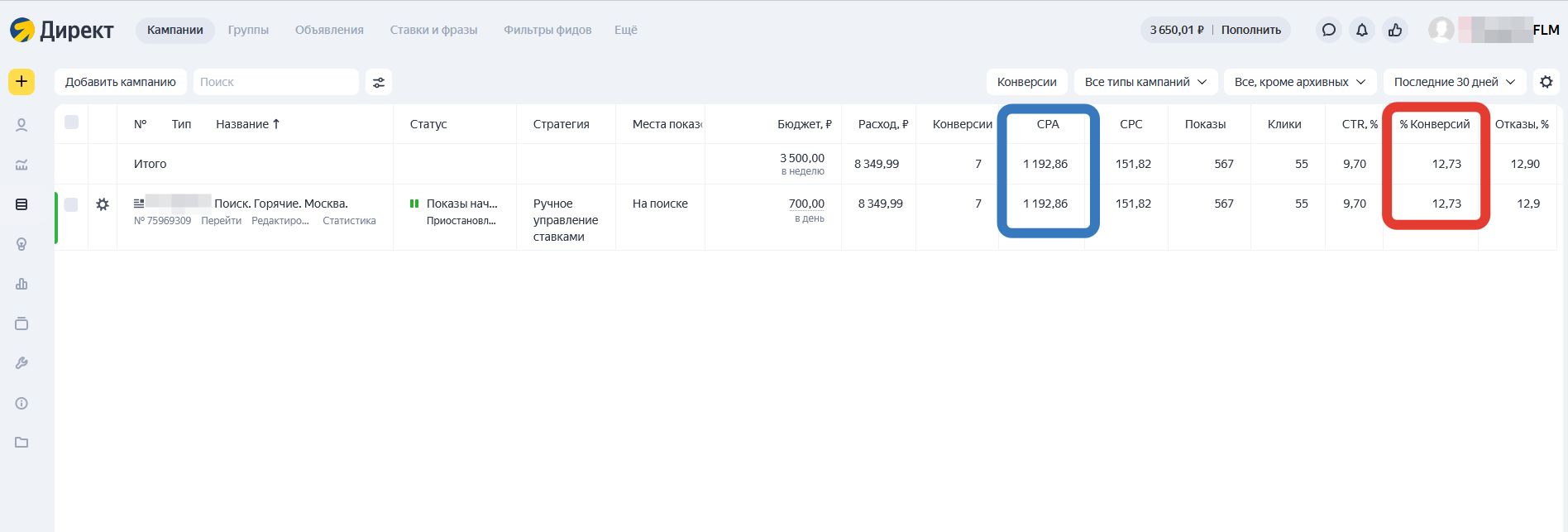Open table column settings gear
The width and height of the screenshot is (1568, 532).
[x=1546, y=82]
